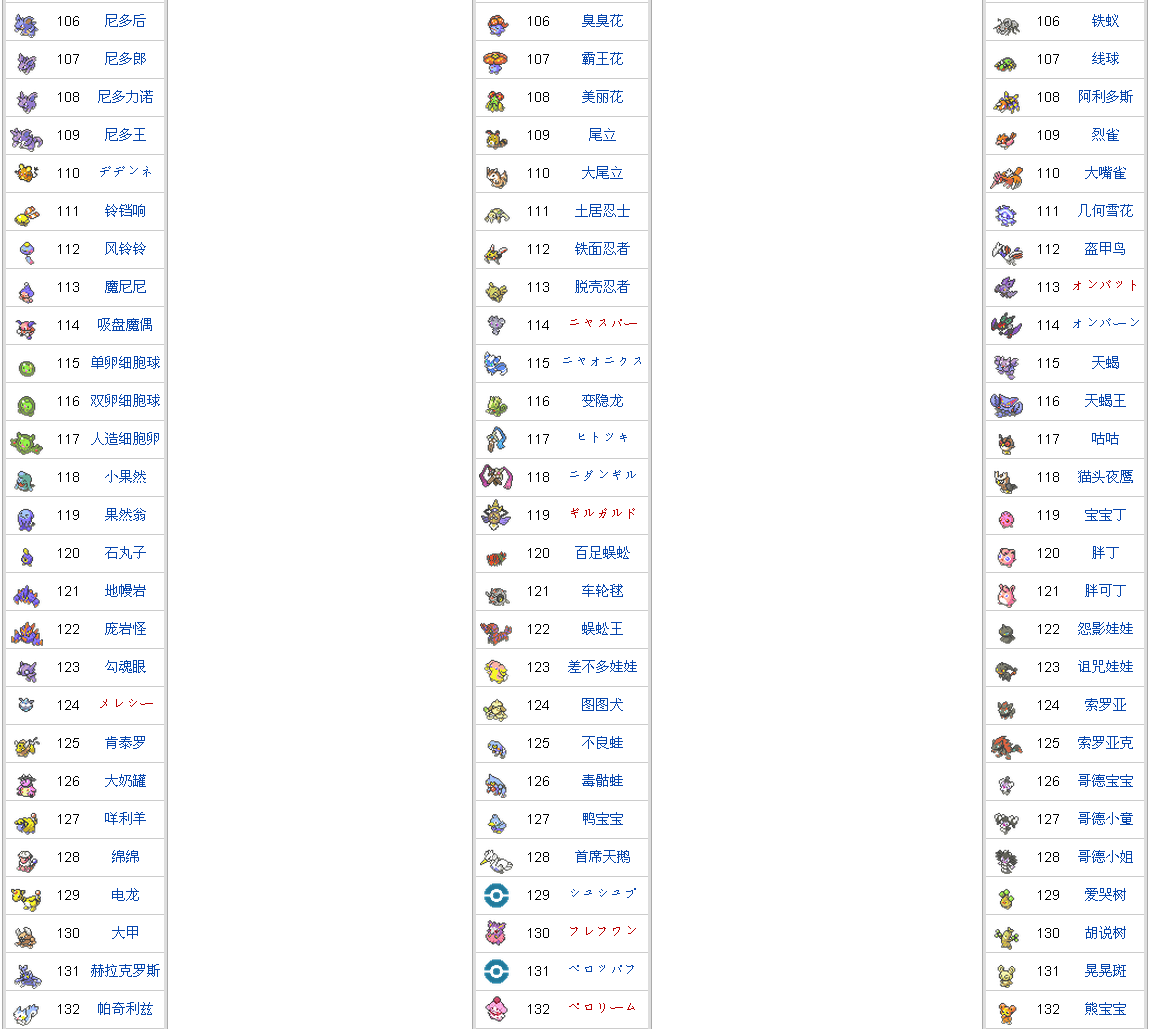Click the red メレシー link
The height and width of the screenshot is (1029, 1149).
(x=126, y=704)
